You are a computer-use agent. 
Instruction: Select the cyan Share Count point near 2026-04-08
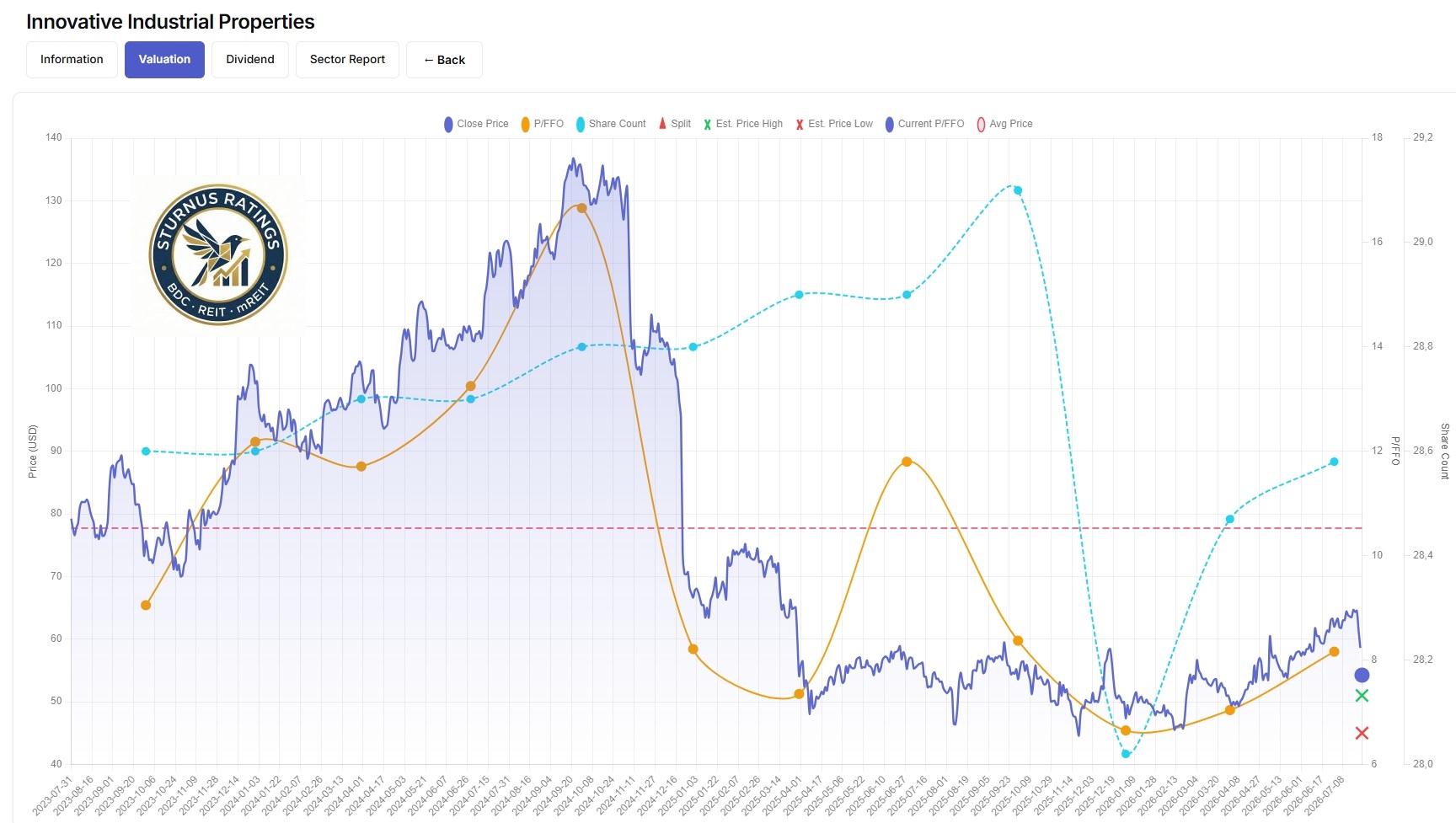tap(1229, 519)
